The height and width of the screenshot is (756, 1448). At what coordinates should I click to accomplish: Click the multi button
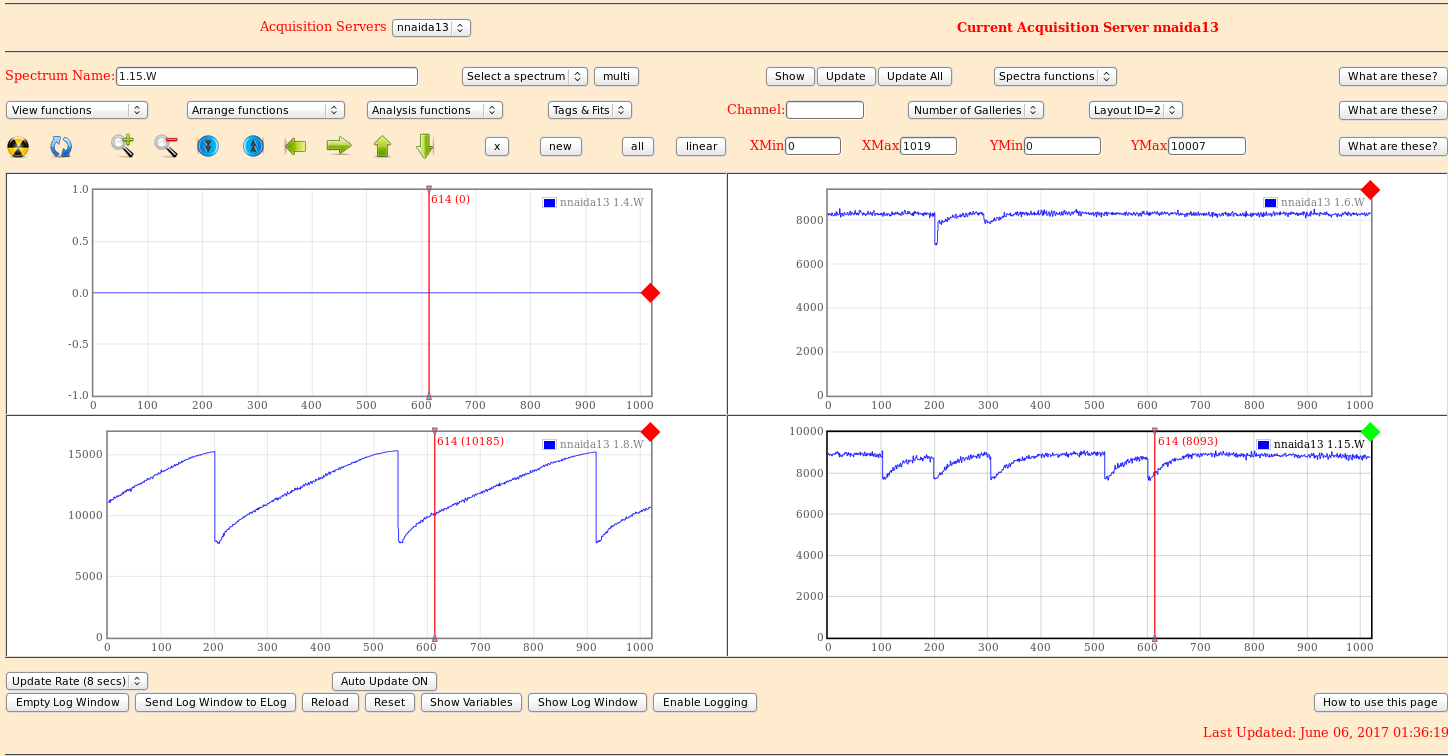(616, 76)
